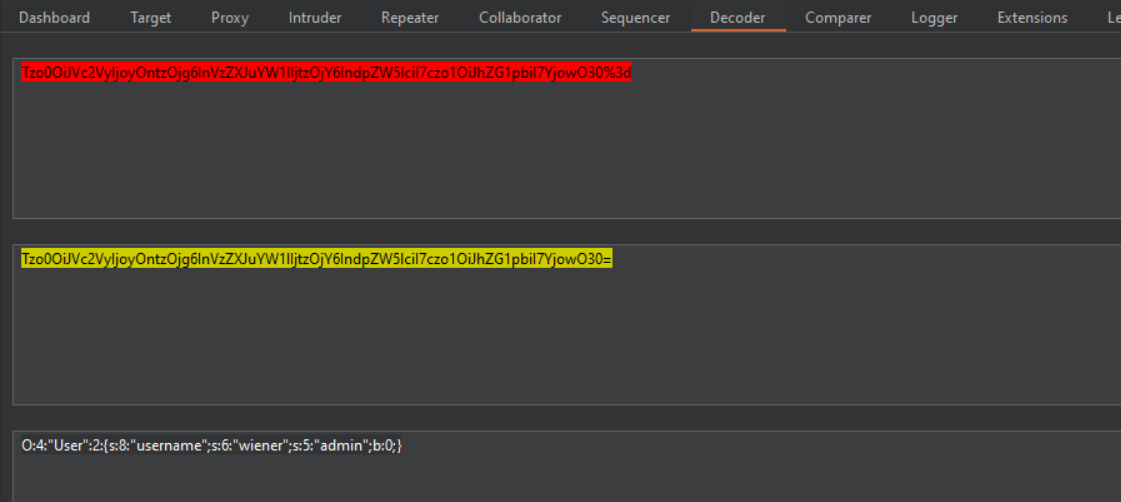Go to the Extensions tab

1032,18
